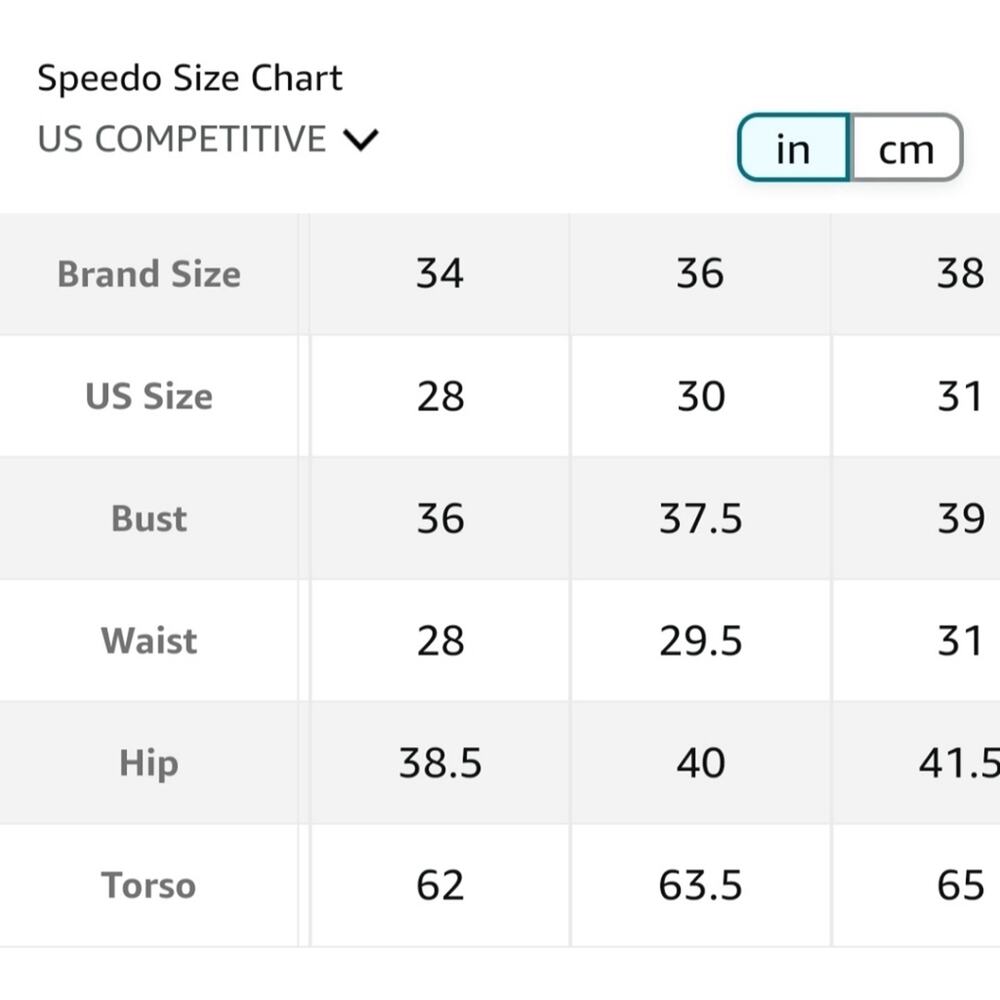
Task: Select the Brand Size row header
Action: point(149,274)
